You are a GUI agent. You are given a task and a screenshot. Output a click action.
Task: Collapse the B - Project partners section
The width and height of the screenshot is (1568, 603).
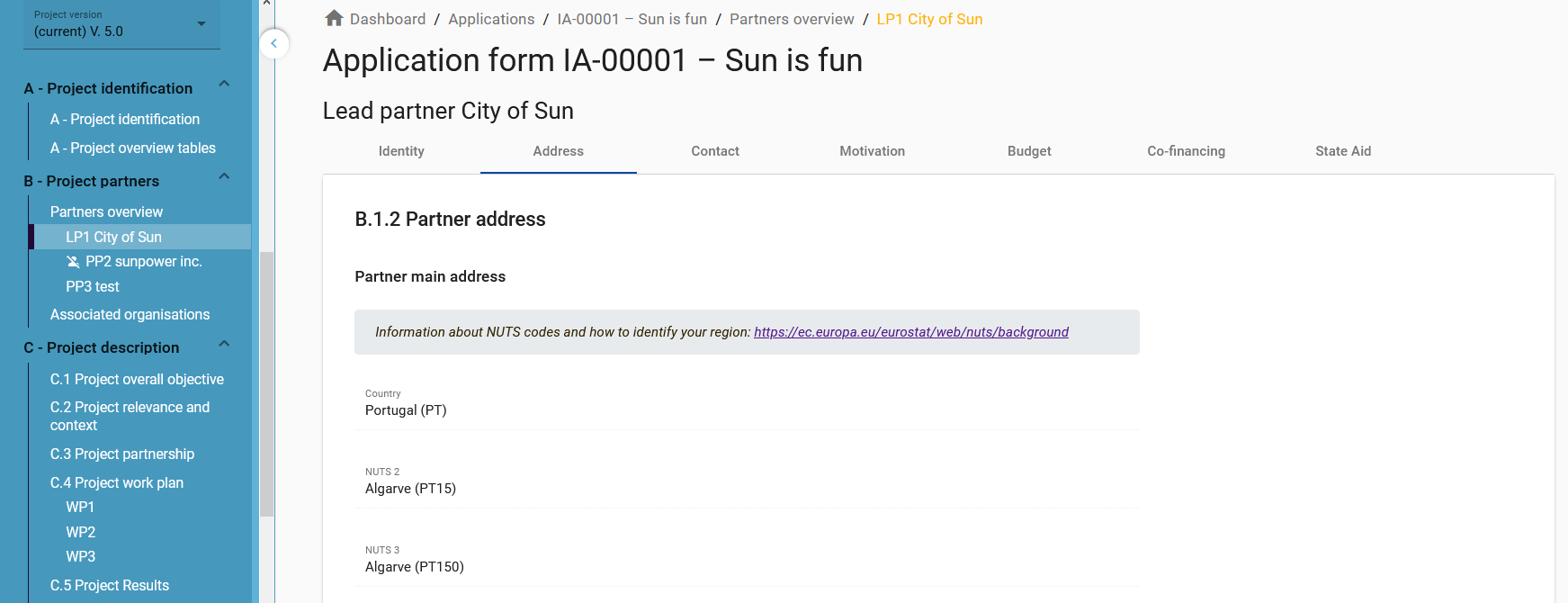pyautogui.click(x=224, y=177)
